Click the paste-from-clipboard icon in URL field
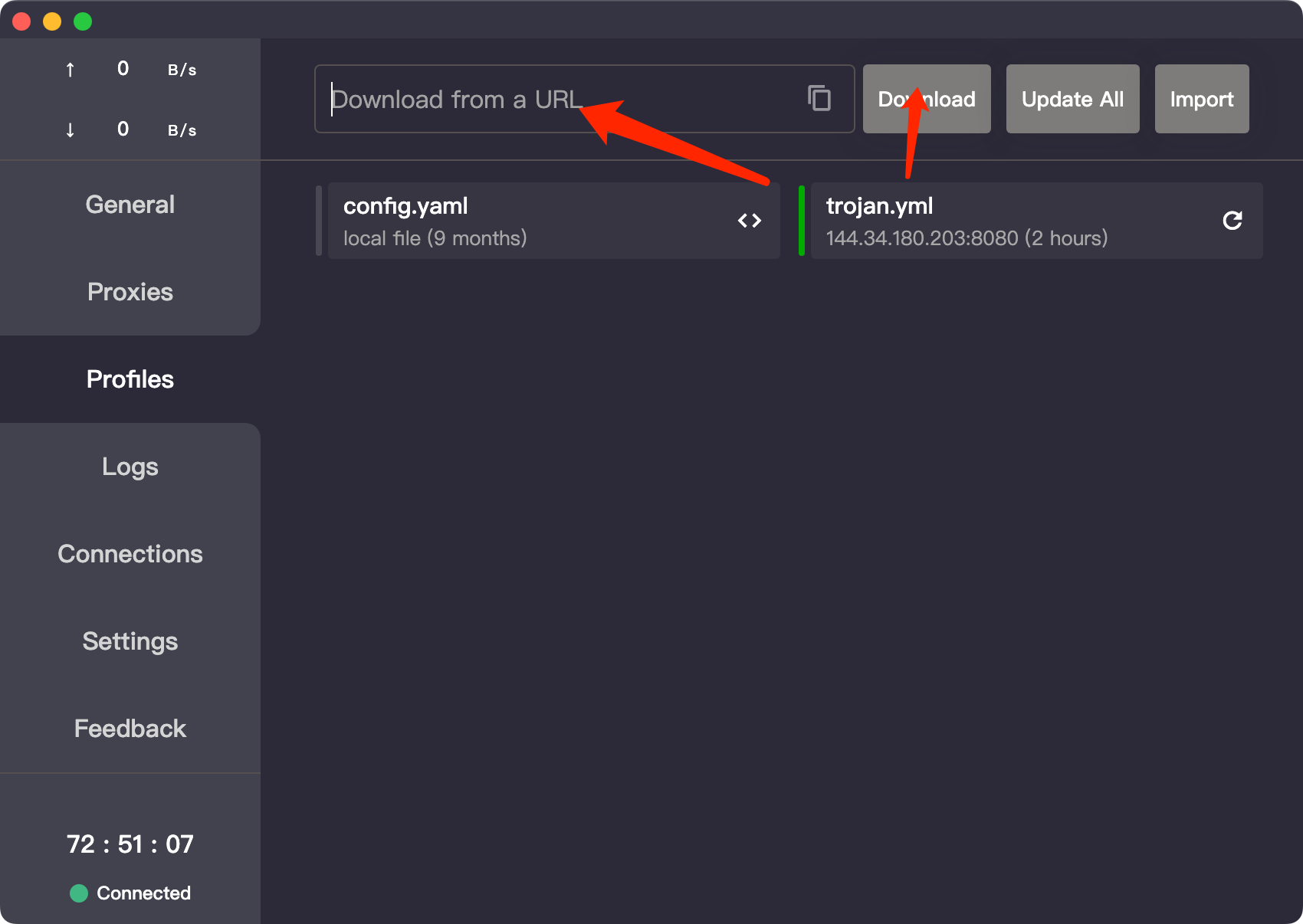Screen dimensions: 1303x924 [x=819, y=99]
